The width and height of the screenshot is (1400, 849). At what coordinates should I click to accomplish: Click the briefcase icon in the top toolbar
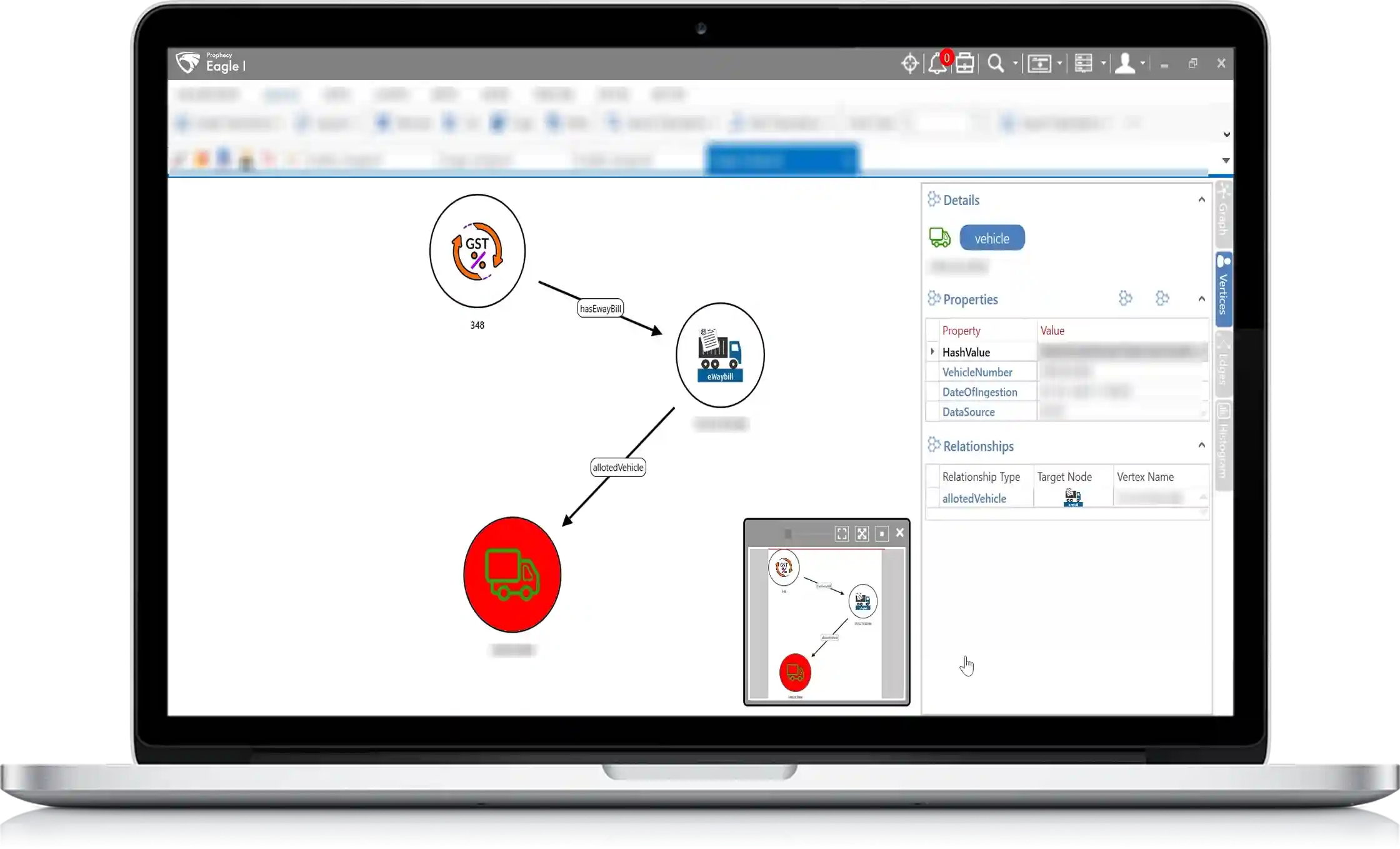pos(964,63)
